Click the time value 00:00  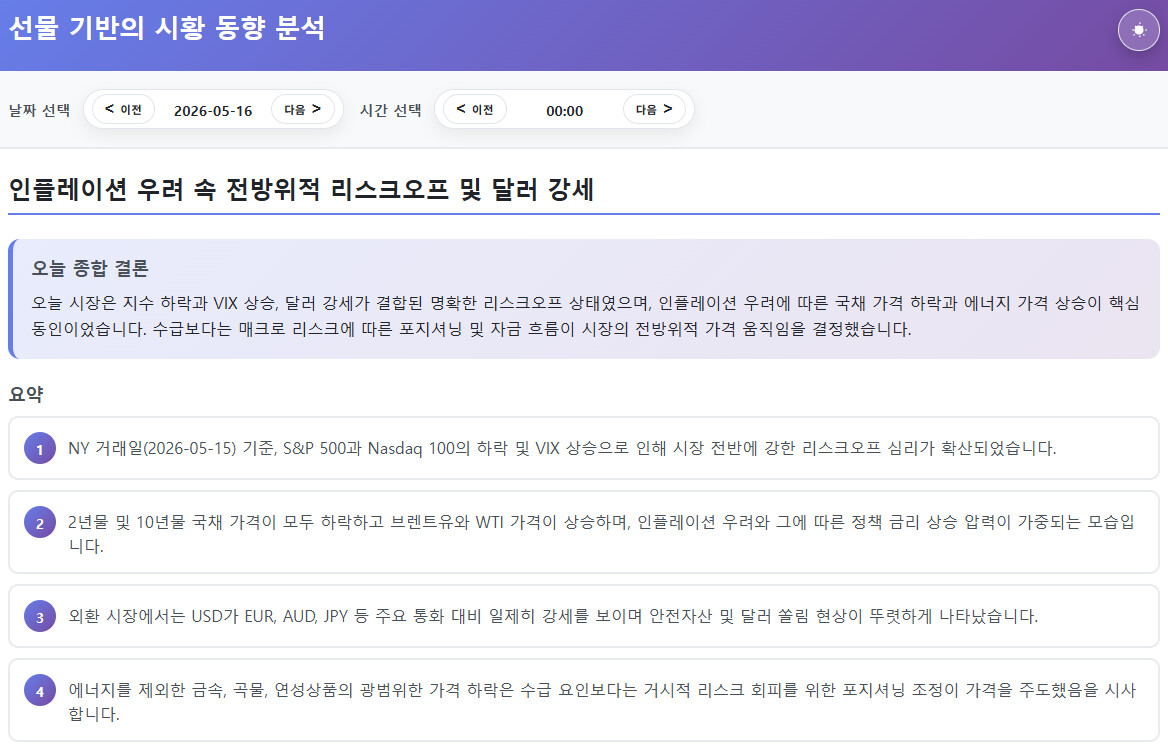pyautogui.click(x=565, y=111)
